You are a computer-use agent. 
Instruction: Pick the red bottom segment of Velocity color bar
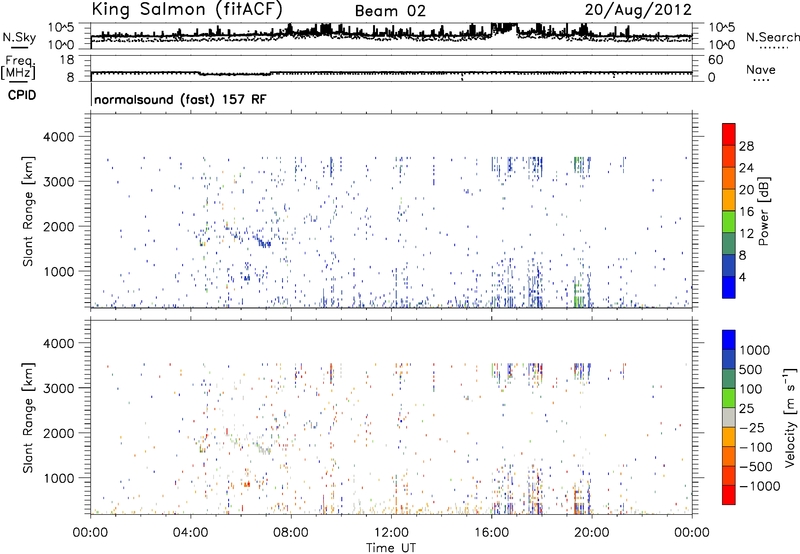click(x=729, y=495)
